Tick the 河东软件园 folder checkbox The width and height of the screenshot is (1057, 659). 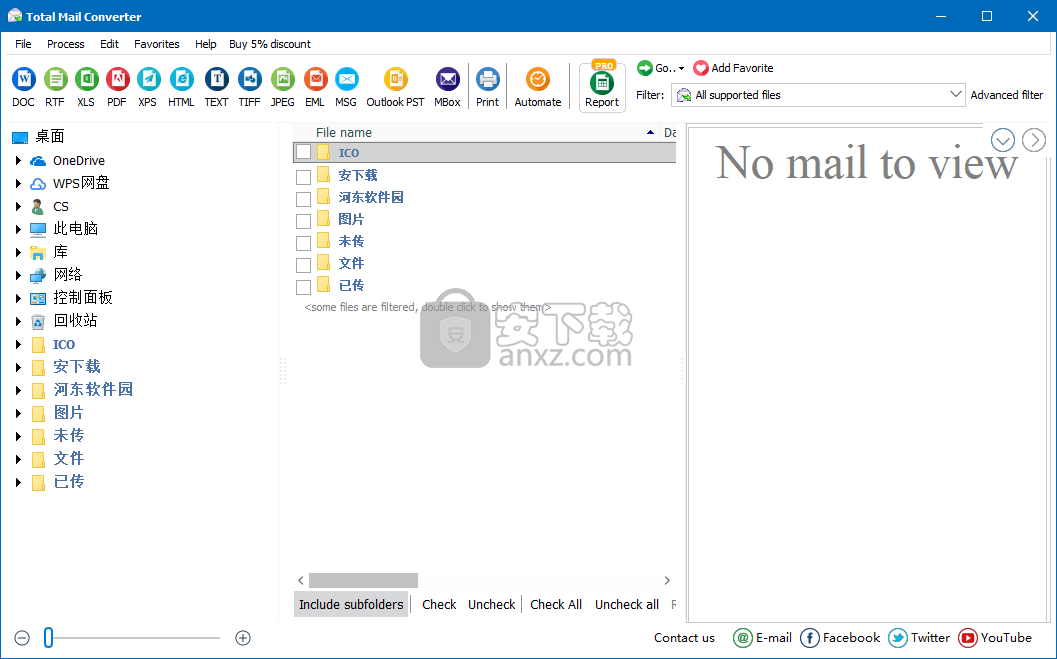(x=303, y=199)
